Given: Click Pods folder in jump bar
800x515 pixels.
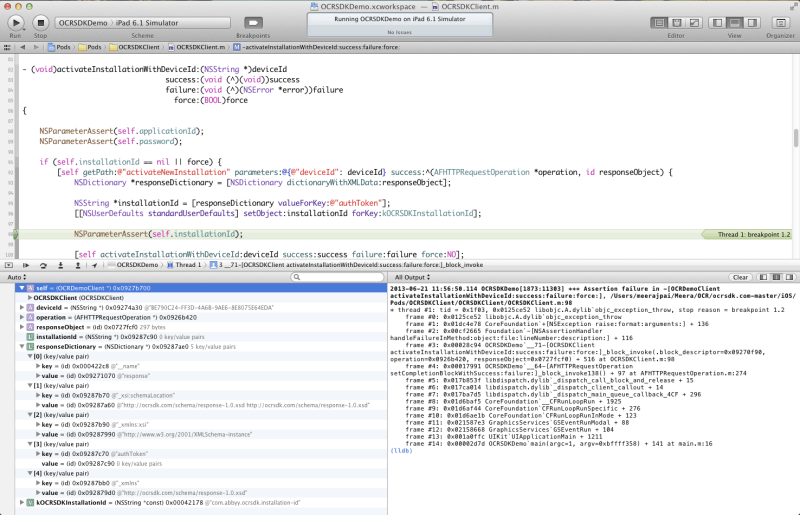Looking at the screenshot, I should pyautogui.click(x=90, y=47).
